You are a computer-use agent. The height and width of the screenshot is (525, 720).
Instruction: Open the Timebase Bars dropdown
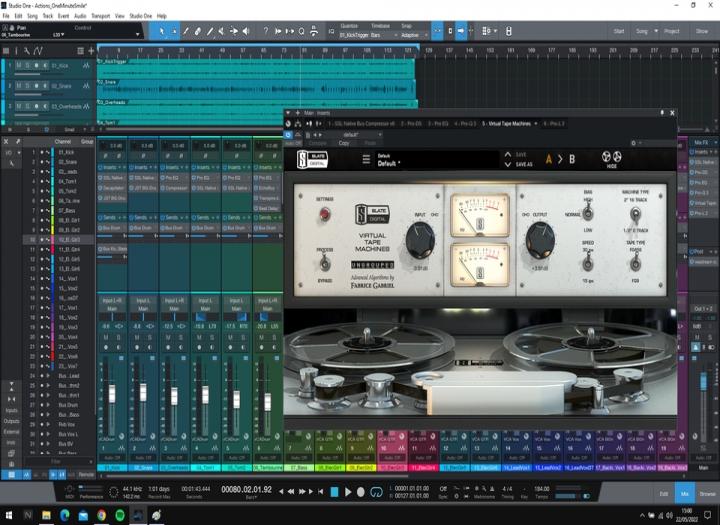click(x=384, y=35)
